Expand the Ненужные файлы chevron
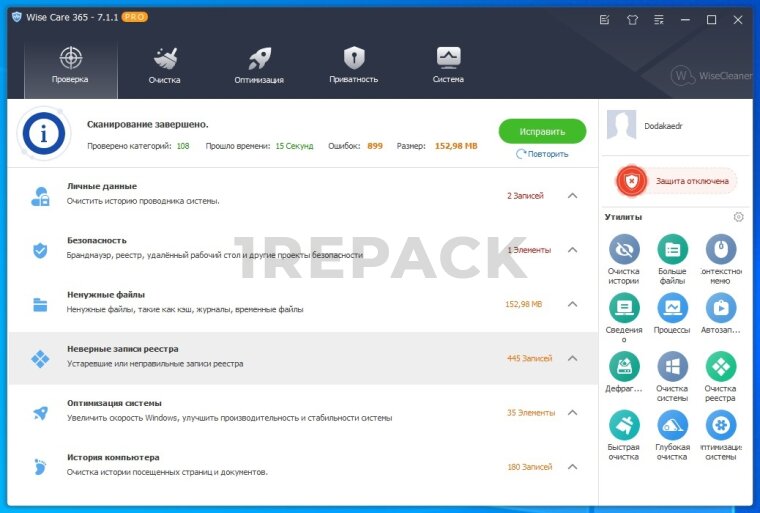Image resolution: width=760 pixels, height=513 pixels. (572, 304)
